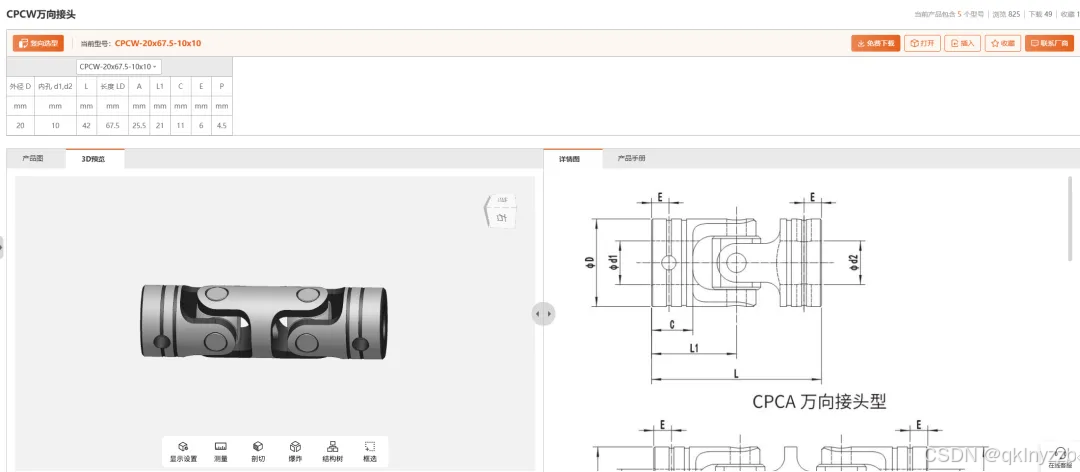Click the left arrow on panel splitter
Screen dimensions: 1080x472
[x=537, y=314]
